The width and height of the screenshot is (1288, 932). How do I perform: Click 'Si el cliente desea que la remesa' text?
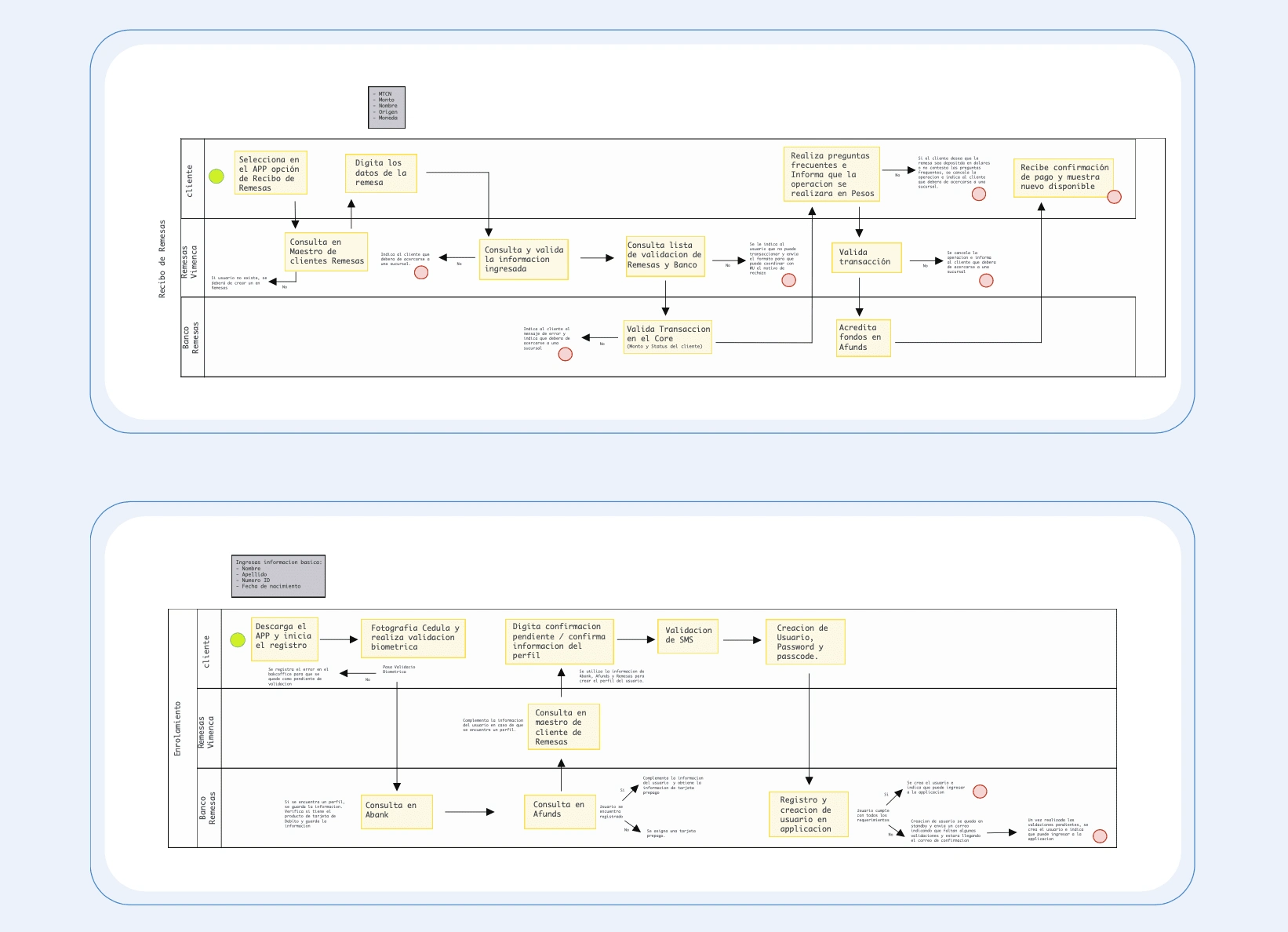coord(954,173)
